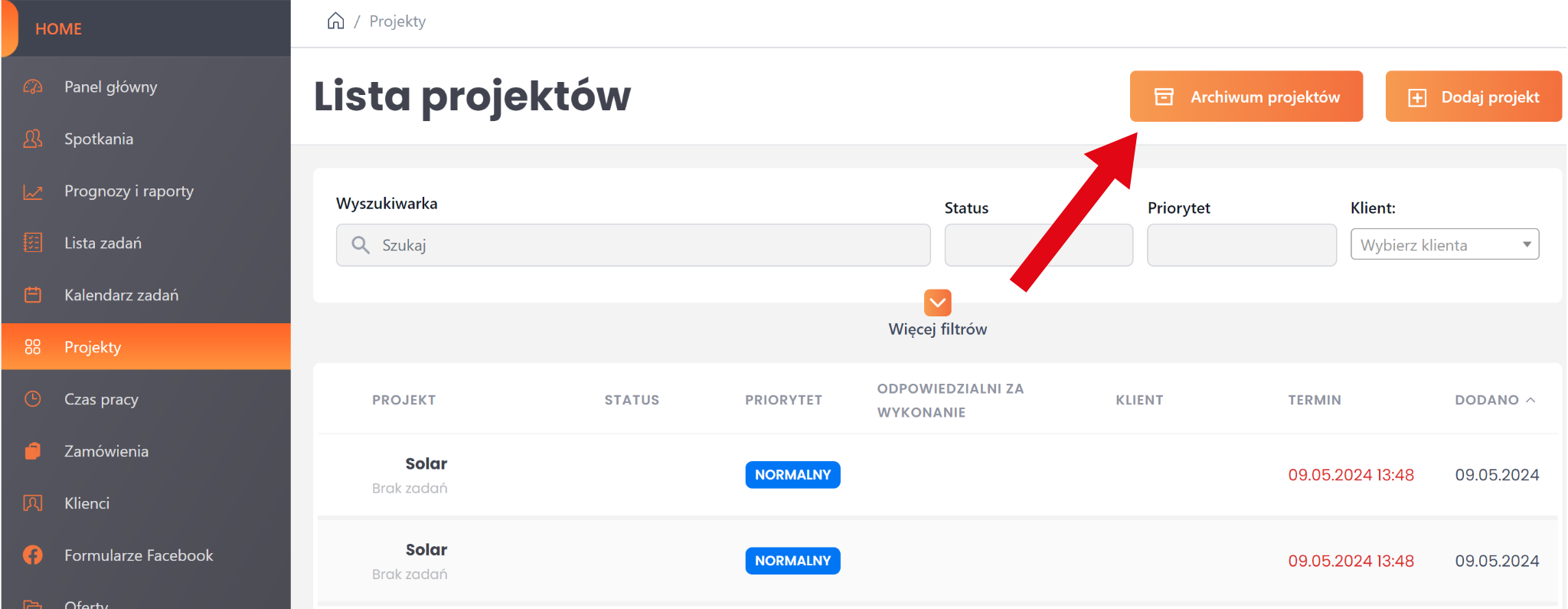Click the Spotkania people icon
This screenshot has height=609, width=1568.
[33, 139]
